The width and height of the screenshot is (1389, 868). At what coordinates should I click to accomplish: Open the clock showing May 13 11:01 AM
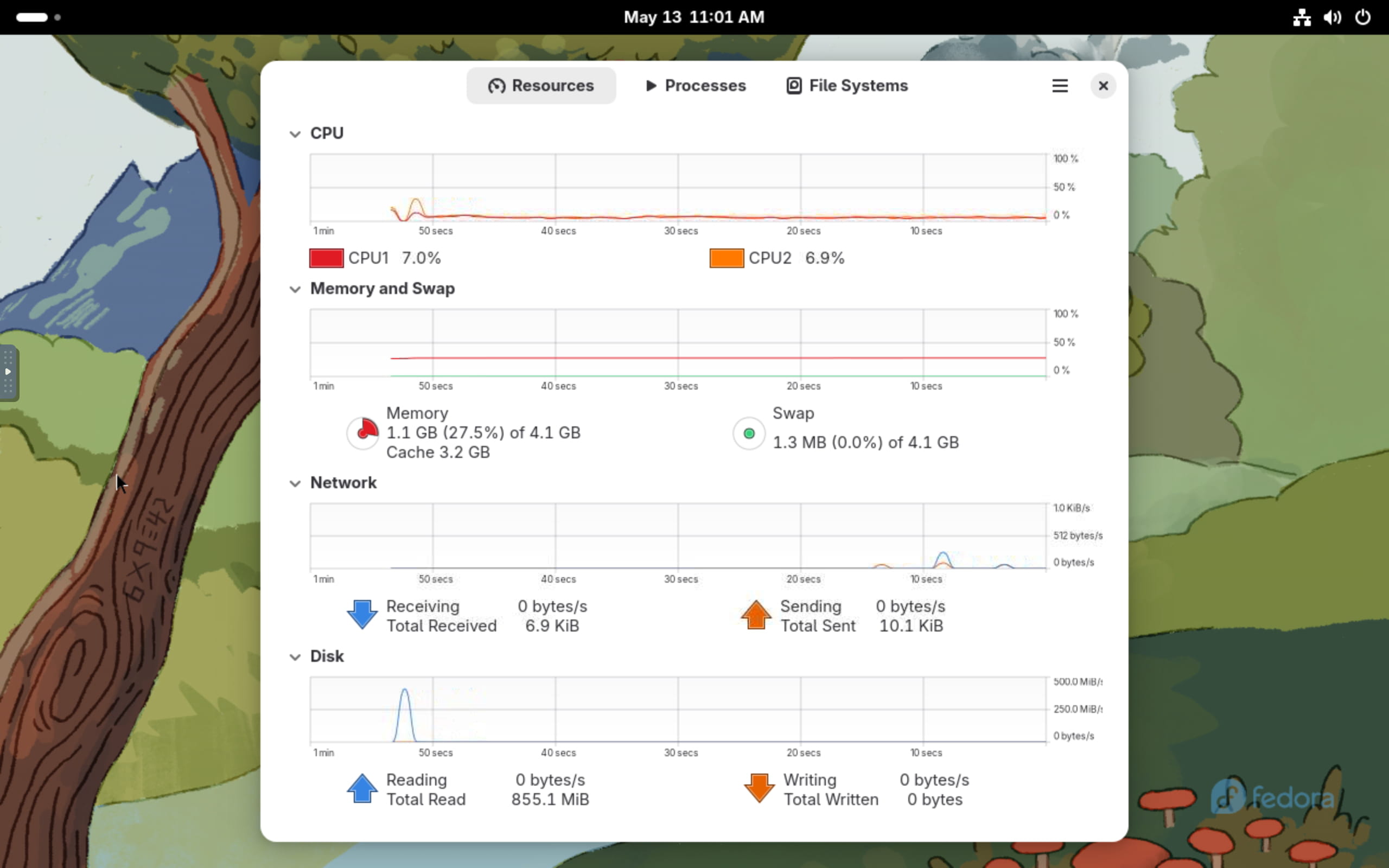point(694,17)
